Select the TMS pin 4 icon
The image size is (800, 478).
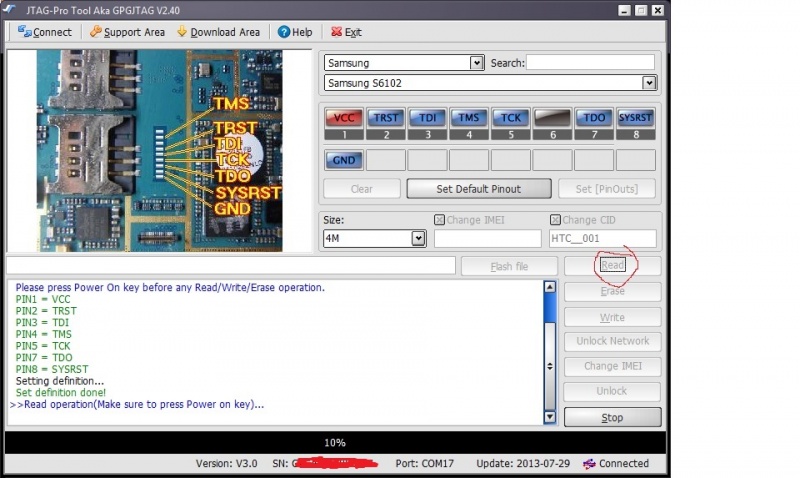point(469,118)
